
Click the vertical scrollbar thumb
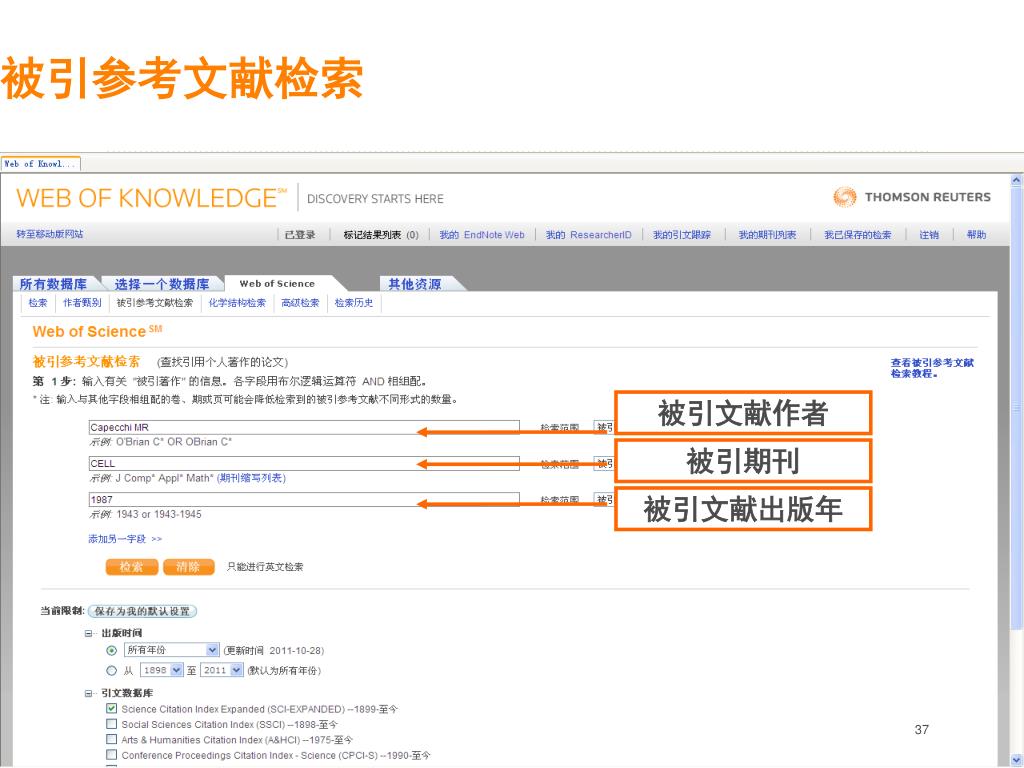click(1016, 408)
